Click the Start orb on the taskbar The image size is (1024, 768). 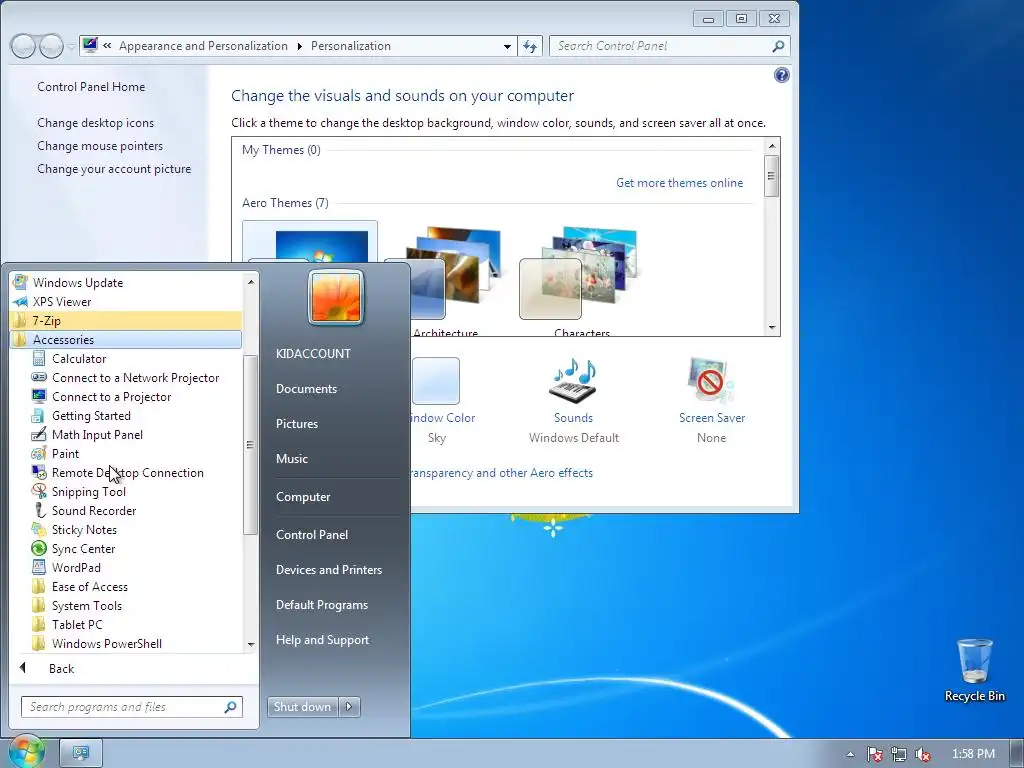tap(27, 752)
